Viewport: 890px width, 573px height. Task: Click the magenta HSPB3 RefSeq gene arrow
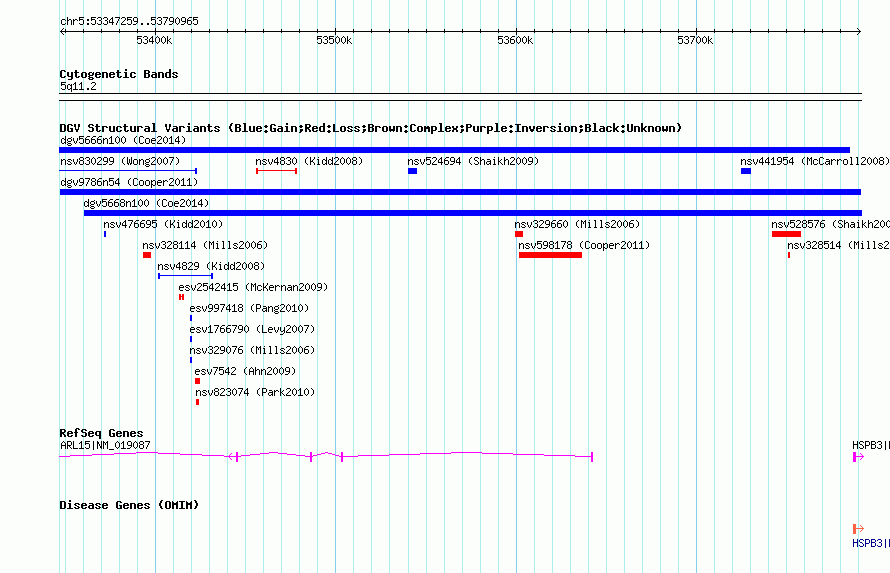(858, 457)
